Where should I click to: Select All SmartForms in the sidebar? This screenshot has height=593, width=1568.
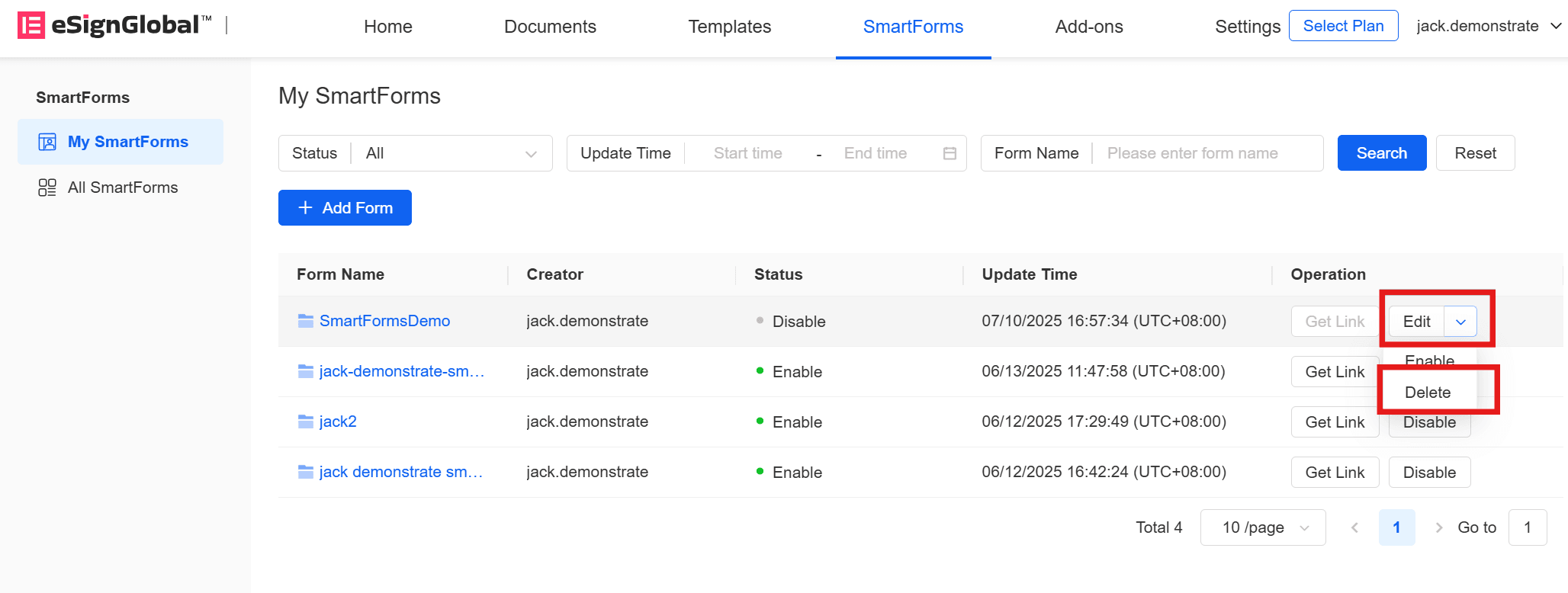pyautogui.click(x=120, y=188)
